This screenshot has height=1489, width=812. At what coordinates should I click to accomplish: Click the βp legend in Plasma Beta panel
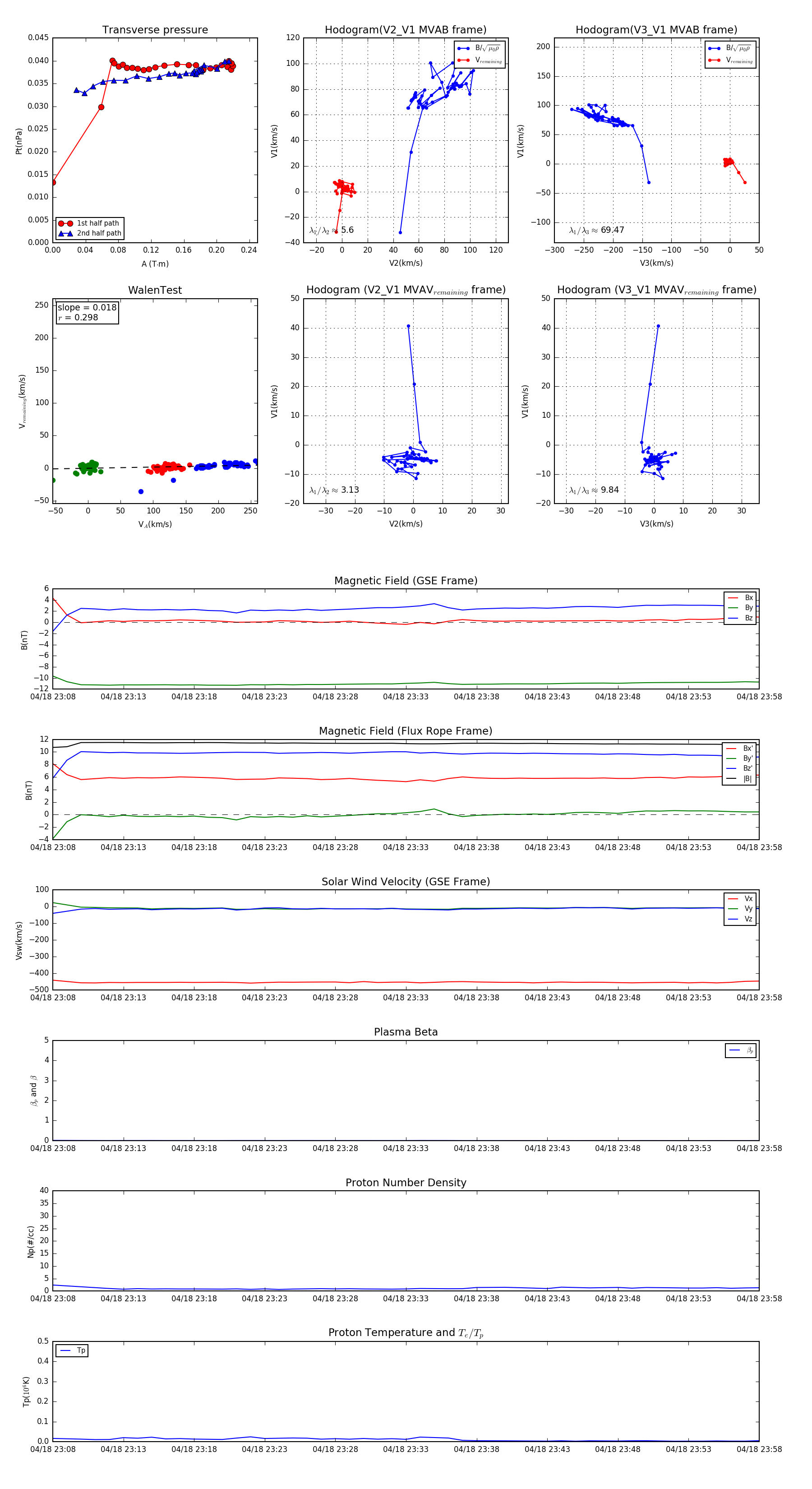click(x=741, y=1050)
